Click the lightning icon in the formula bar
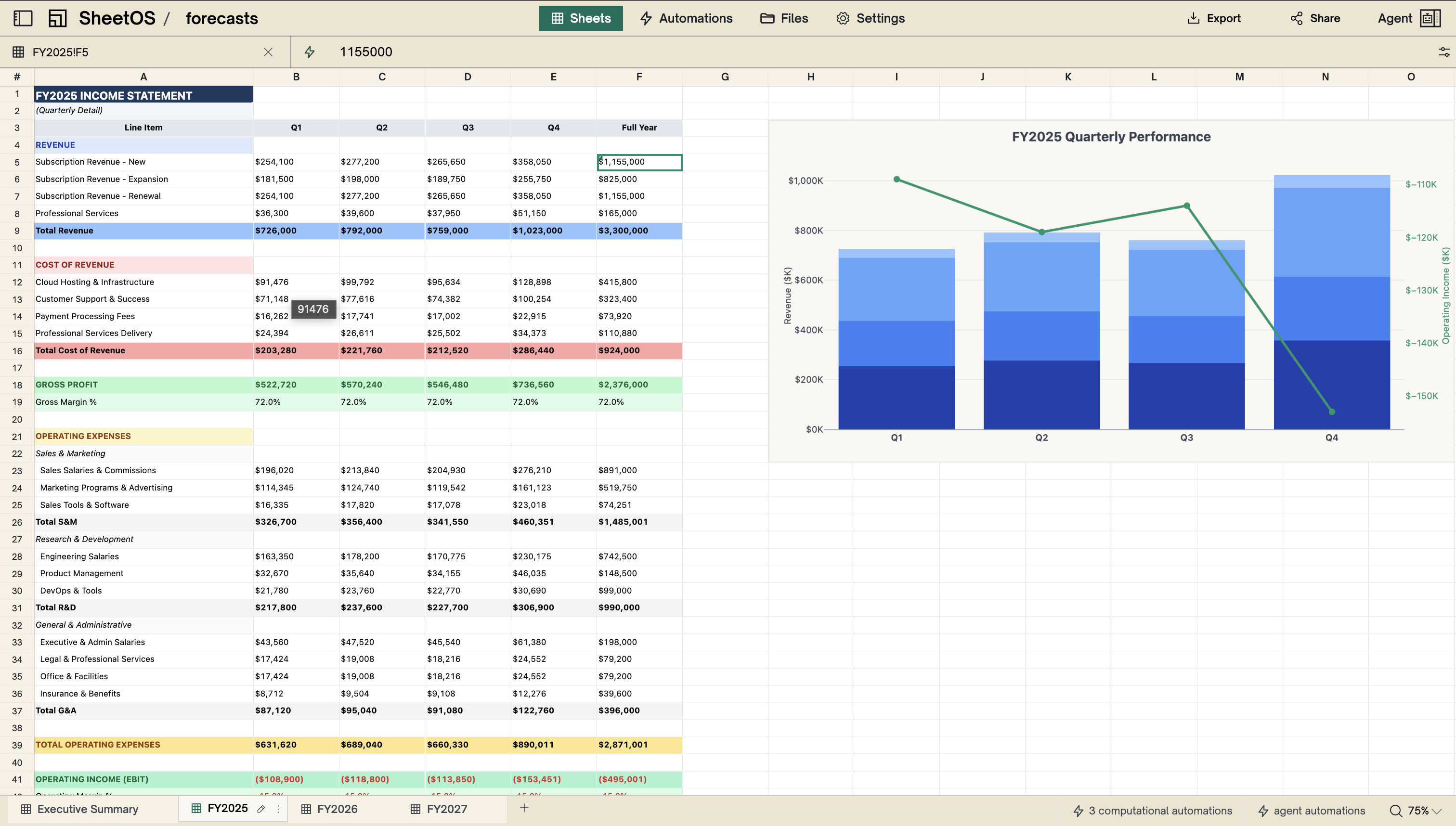The image size is (1456, 826). (309, 52)
